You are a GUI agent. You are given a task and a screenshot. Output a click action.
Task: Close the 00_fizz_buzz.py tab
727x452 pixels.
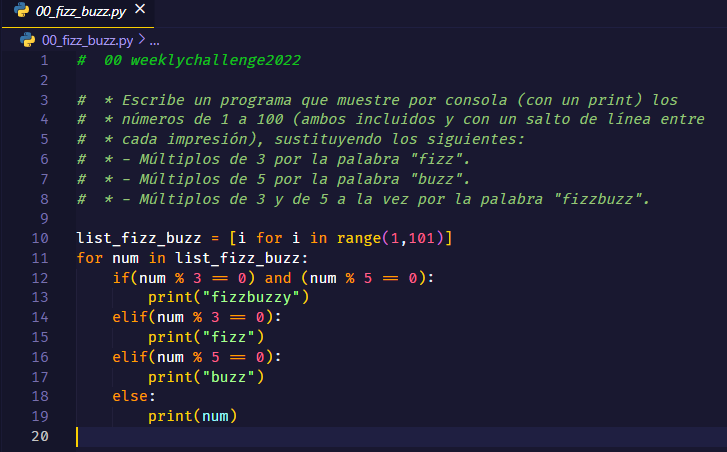pos(140,9)
